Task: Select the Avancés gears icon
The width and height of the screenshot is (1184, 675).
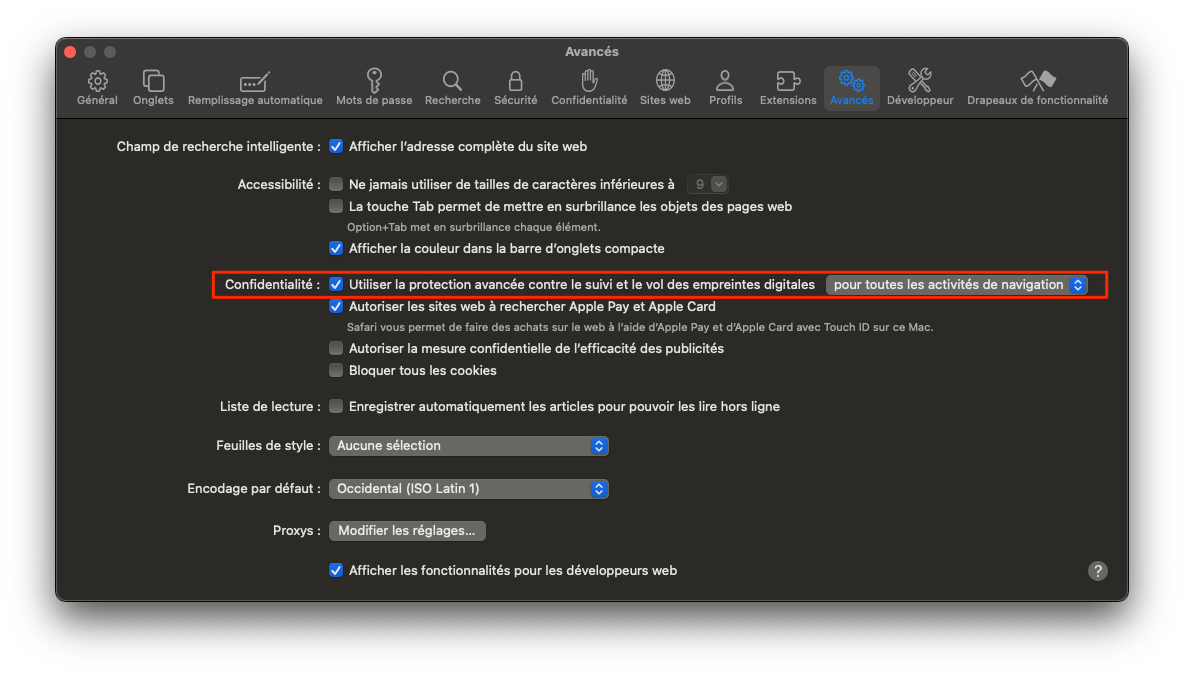Action: click(x=851, y=81)
